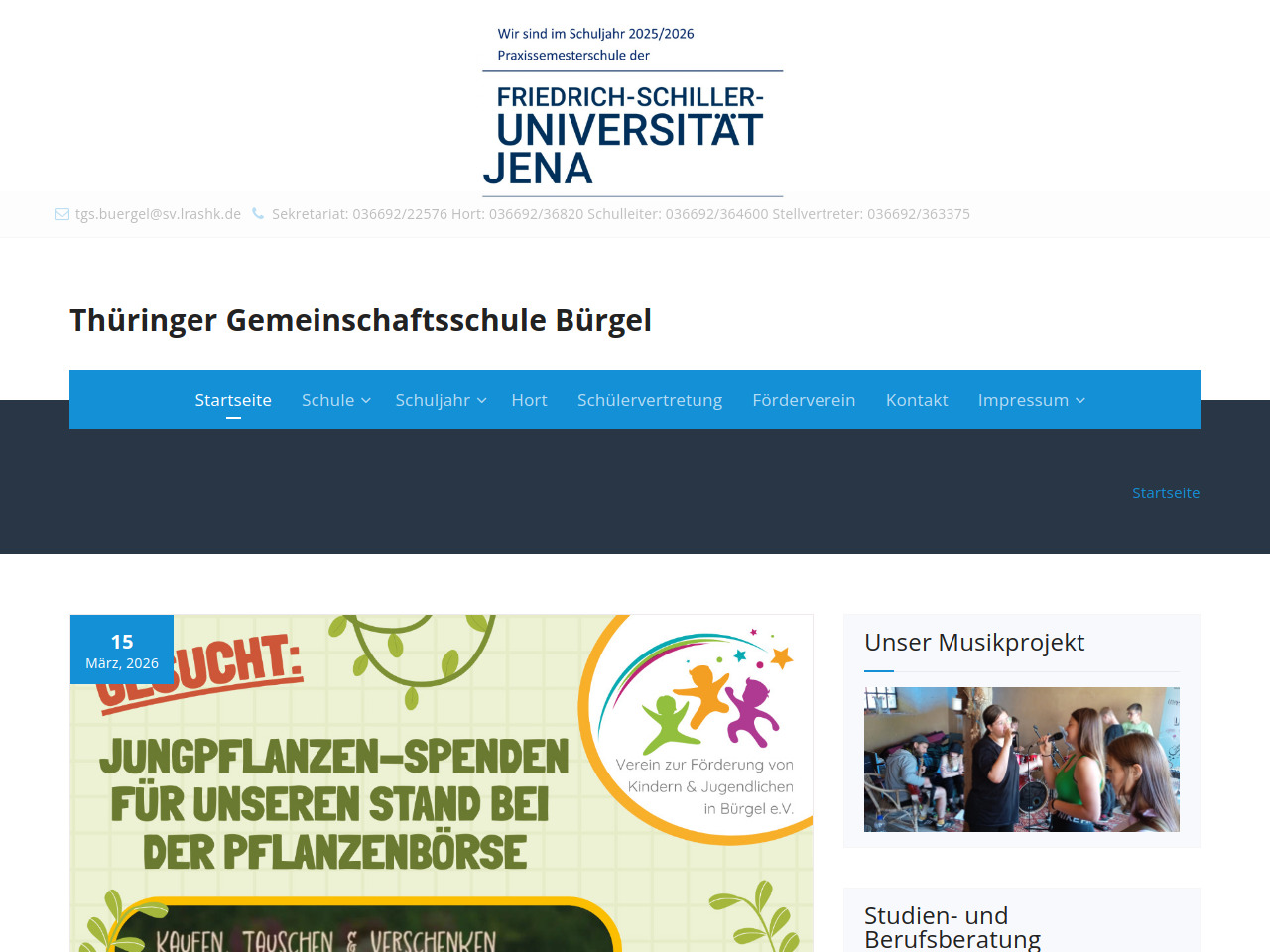Expand the Schule menu chevron

pos(366,401)
